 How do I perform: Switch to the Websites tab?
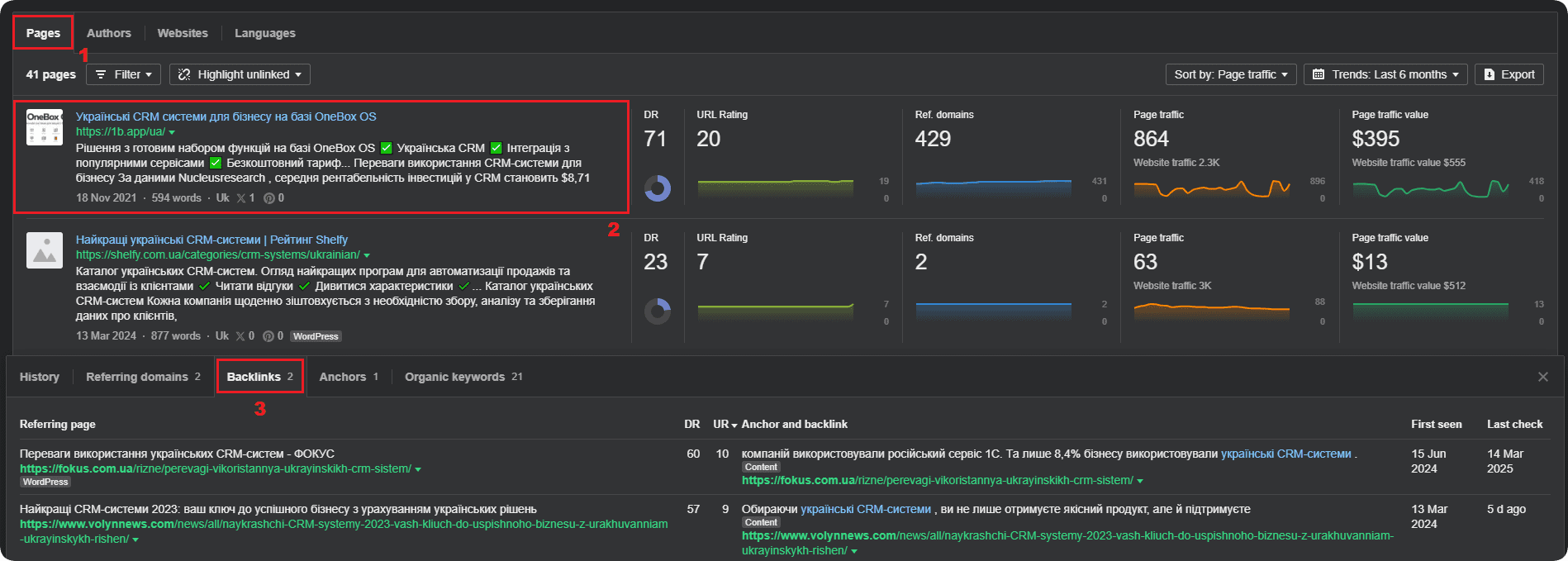pyautogui.click(x=183, y=33)
